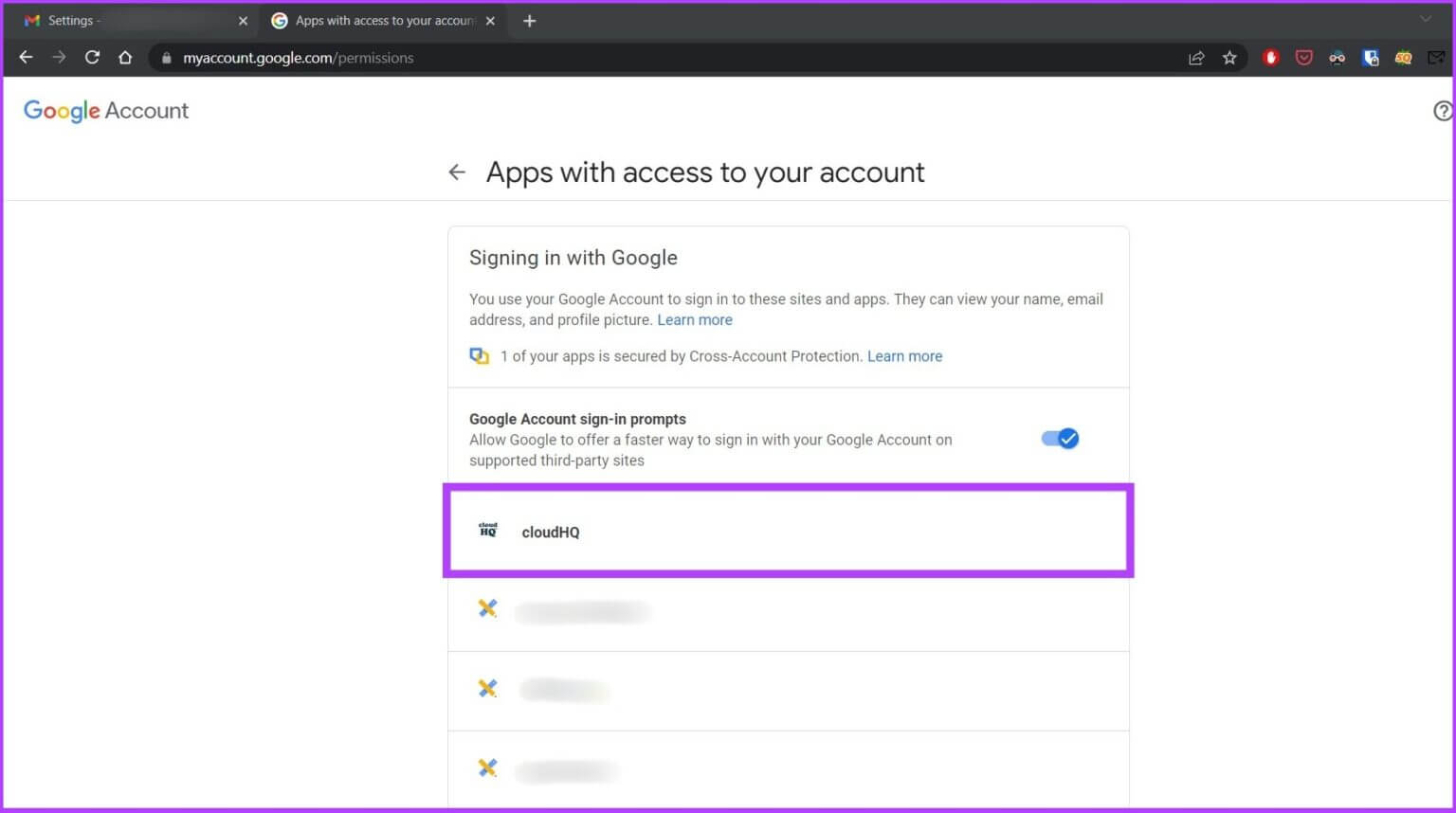Viewport: 1456px width, 813px height.
Task: Bookmark this page with the star icon
Action: 1229,58
